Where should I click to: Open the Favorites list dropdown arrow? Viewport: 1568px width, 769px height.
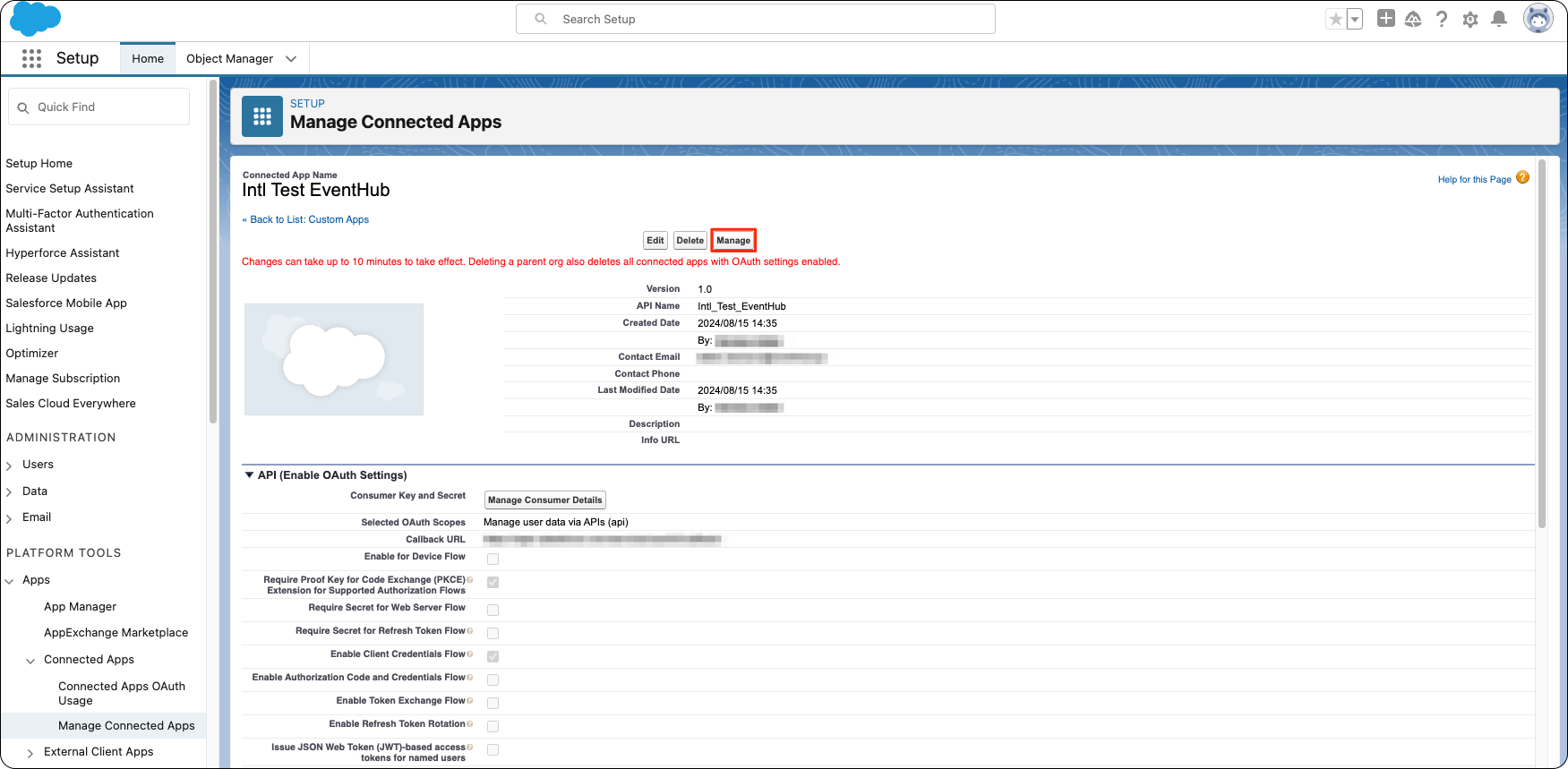[x=1355, y=19]
